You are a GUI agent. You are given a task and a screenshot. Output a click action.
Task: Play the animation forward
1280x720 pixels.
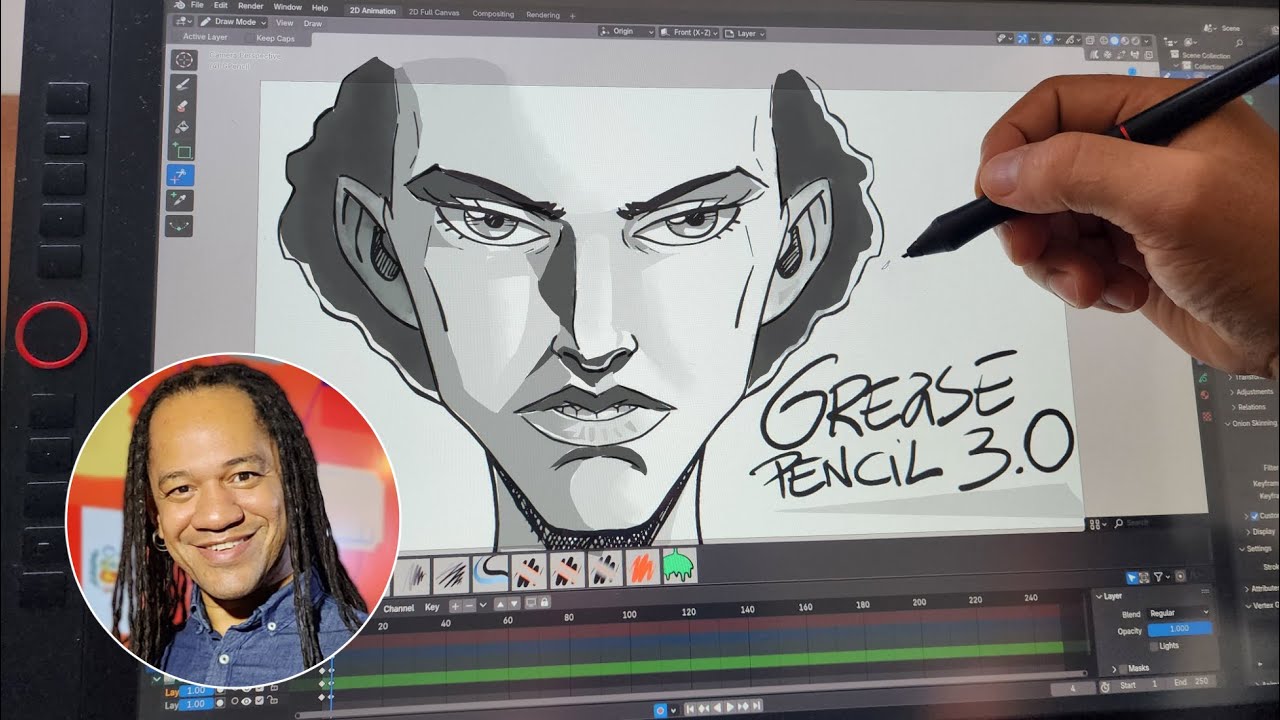[730, 708]
